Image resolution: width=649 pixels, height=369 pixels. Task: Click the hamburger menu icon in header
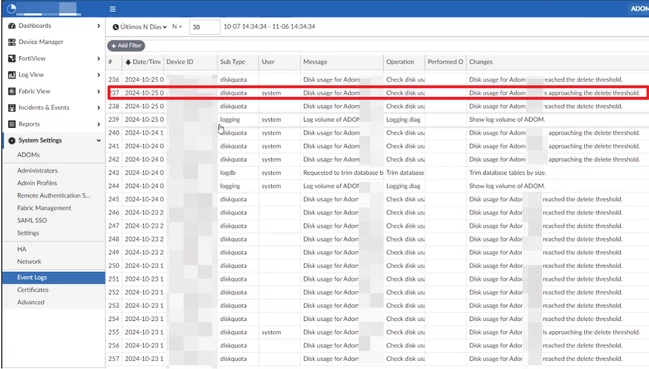click(113, 9)
